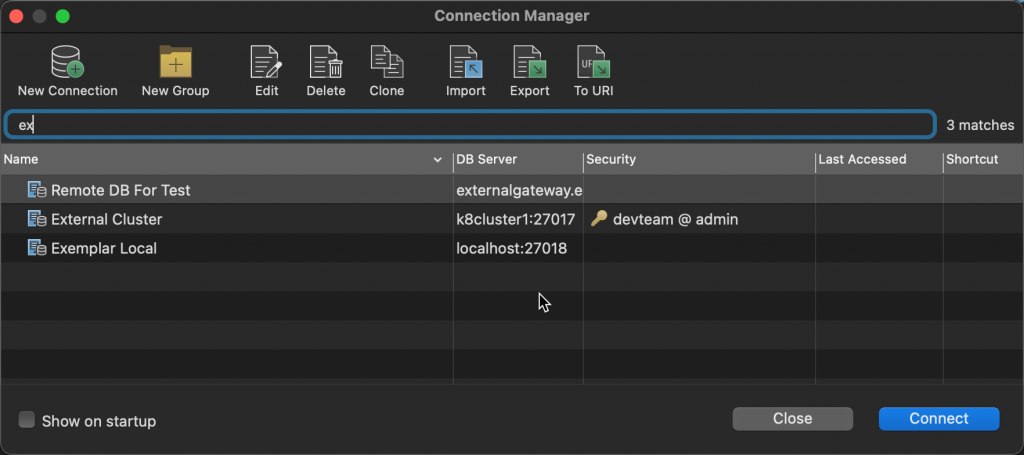Viewport: 1024px width, 455px height.
Task: Focus the search field containing "ex"
Action: coord(470,125)
